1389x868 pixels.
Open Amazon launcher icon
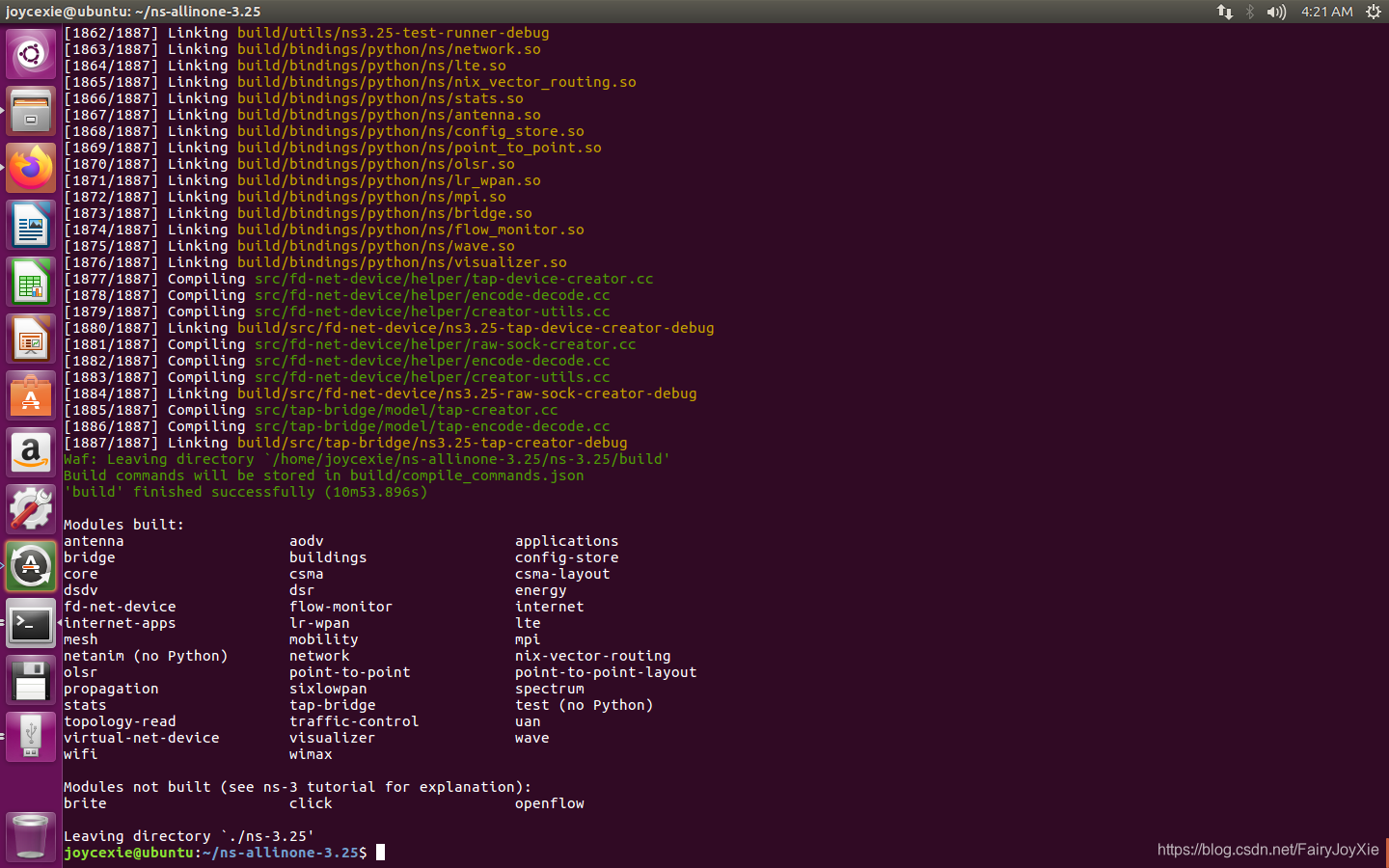(31, 452)
